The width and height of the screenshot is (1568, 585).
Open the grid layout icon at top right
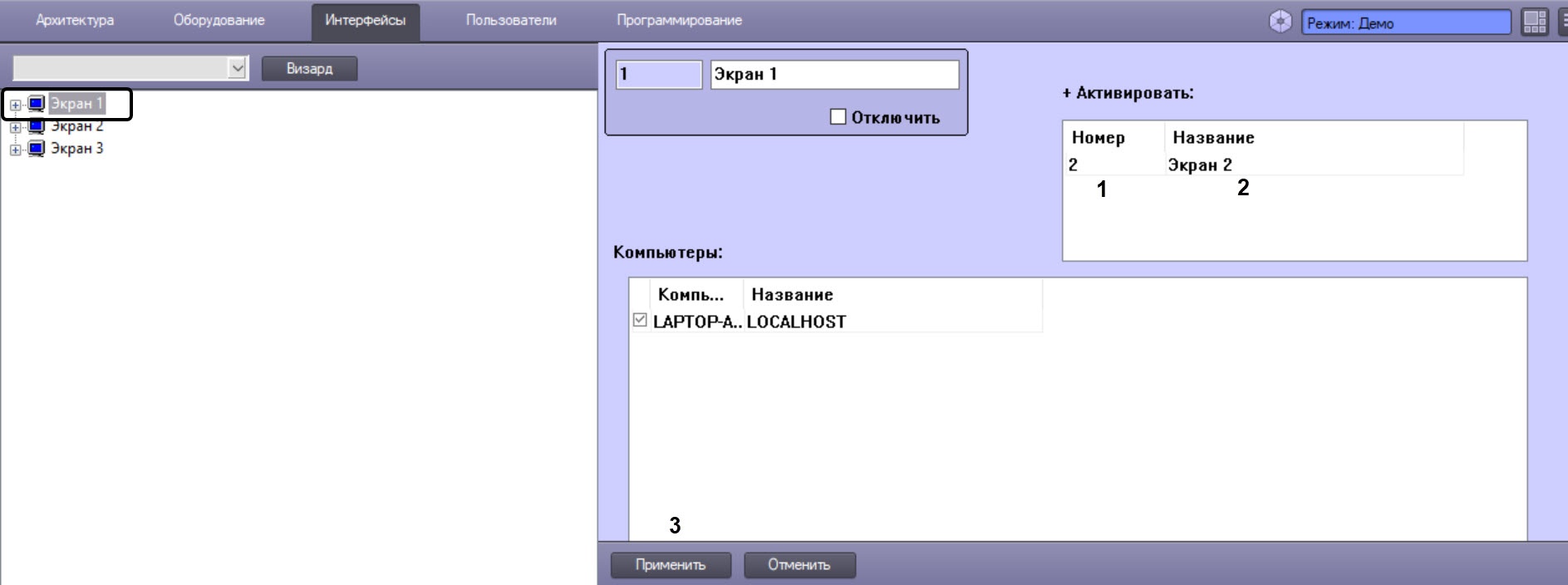[x=1535, y=22]
